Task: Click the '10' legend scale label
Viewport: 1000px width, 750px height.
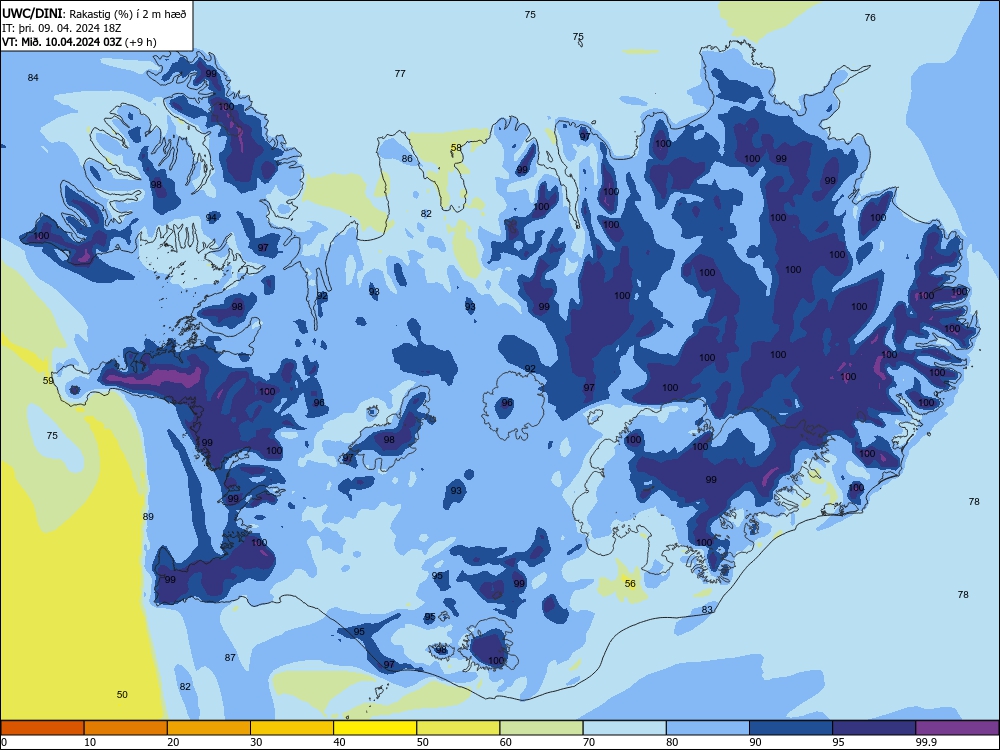Action: 90,742
